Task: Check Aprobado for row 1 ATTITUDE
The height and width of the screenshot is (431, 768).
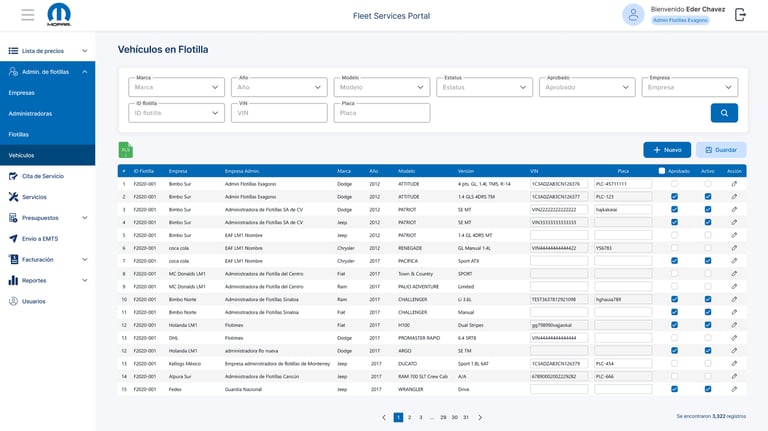Action: 674,184
